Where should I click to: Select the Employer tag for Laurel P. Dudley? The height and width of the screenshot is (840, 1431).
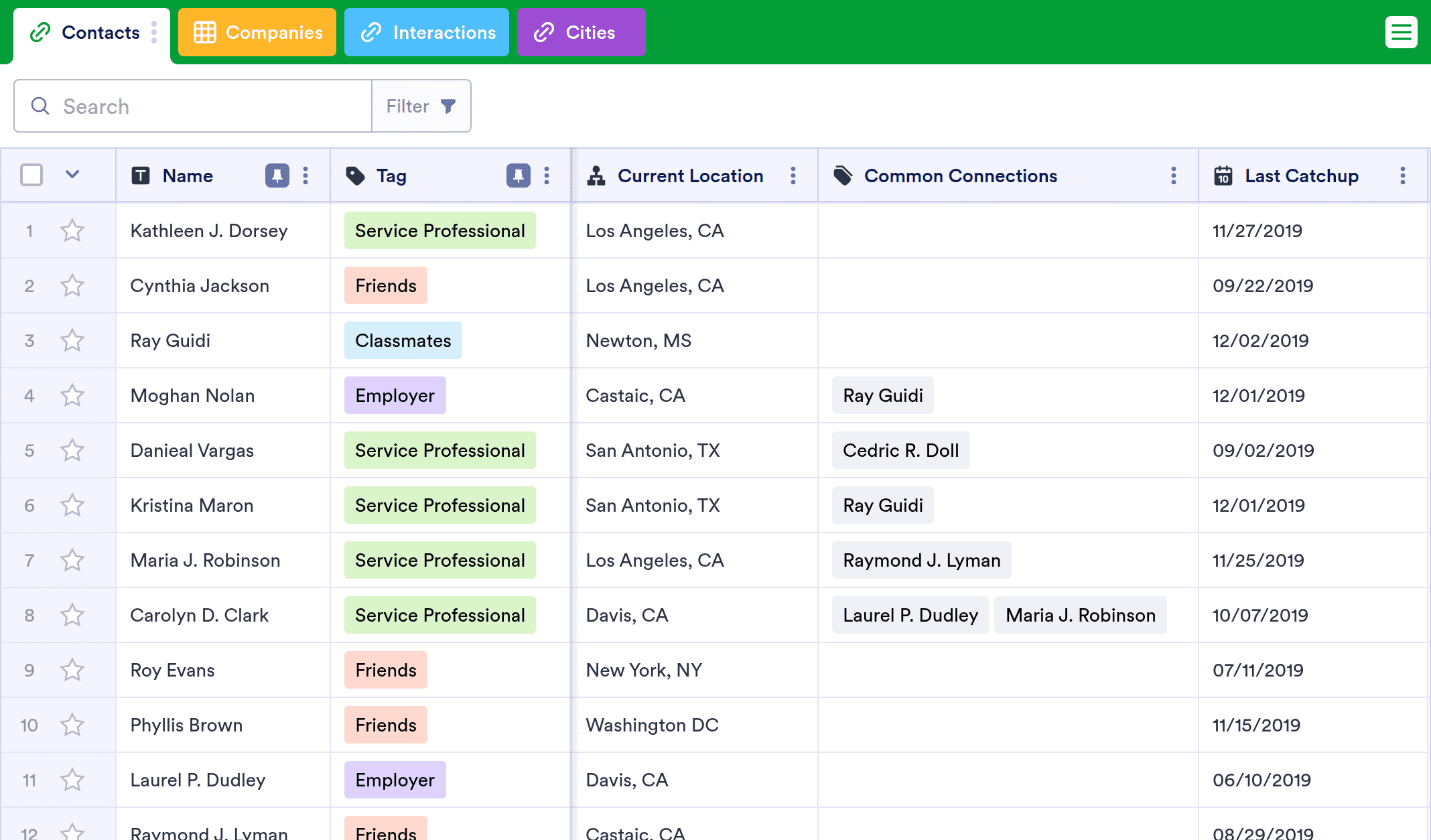pos(395,780)
